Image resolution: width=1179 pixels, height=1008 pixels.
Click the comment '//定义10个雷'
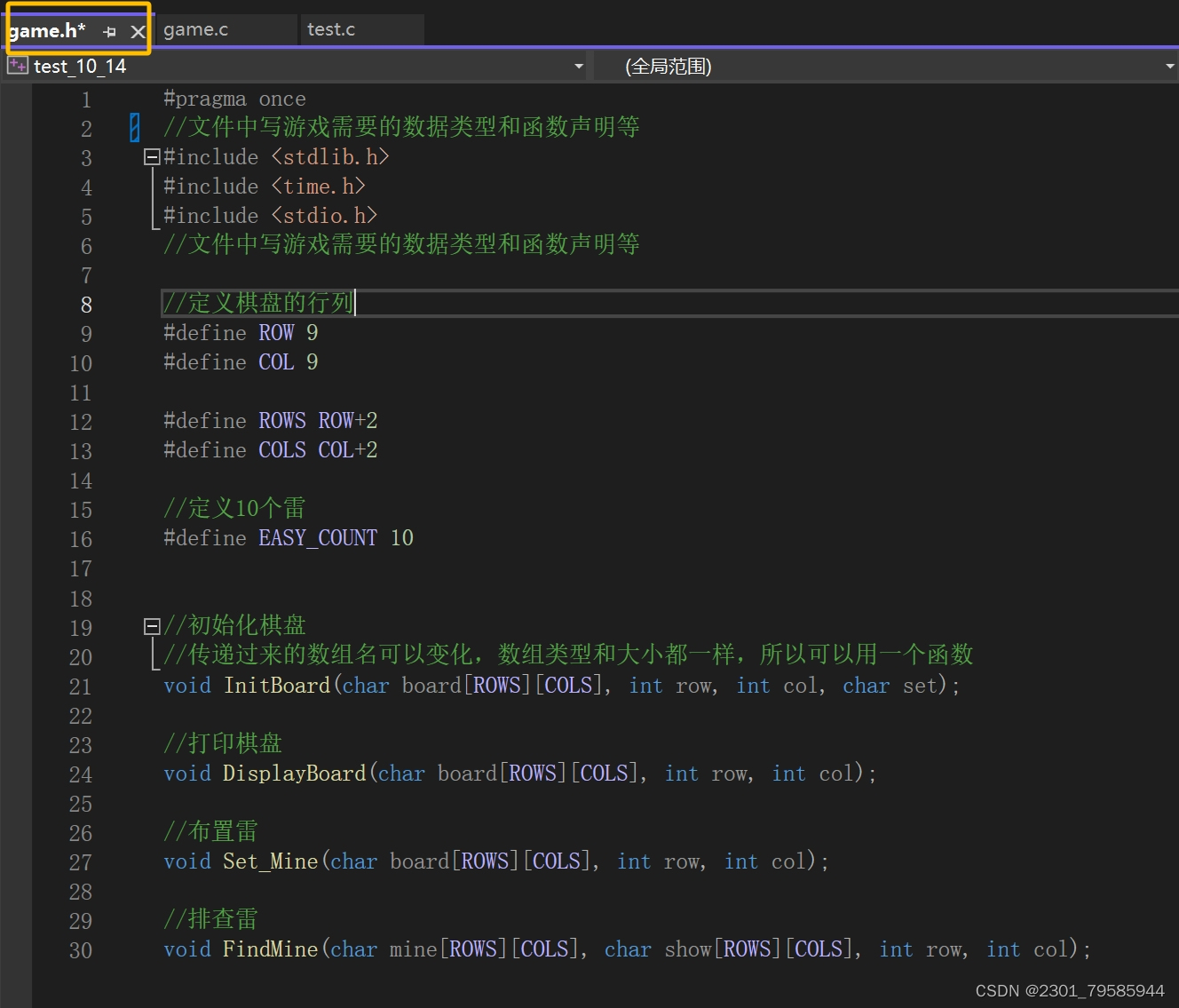234,508
